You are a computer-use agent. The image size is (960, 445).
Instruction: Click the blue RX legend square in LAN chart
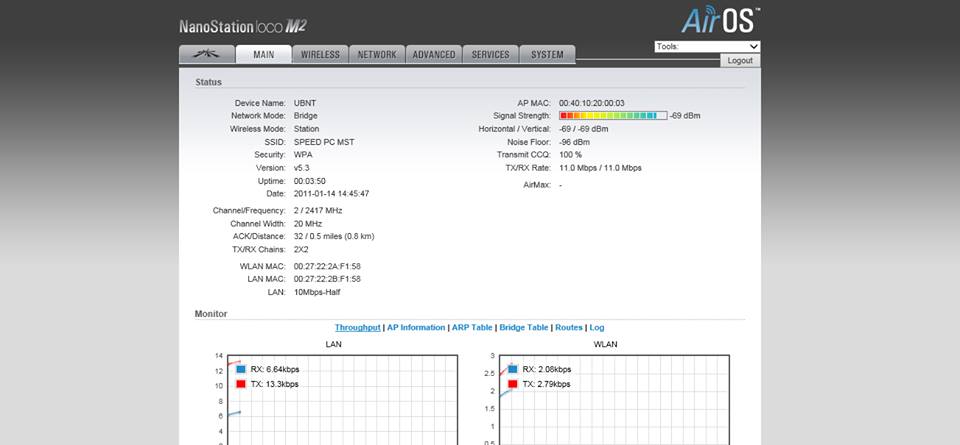(241, 369)
